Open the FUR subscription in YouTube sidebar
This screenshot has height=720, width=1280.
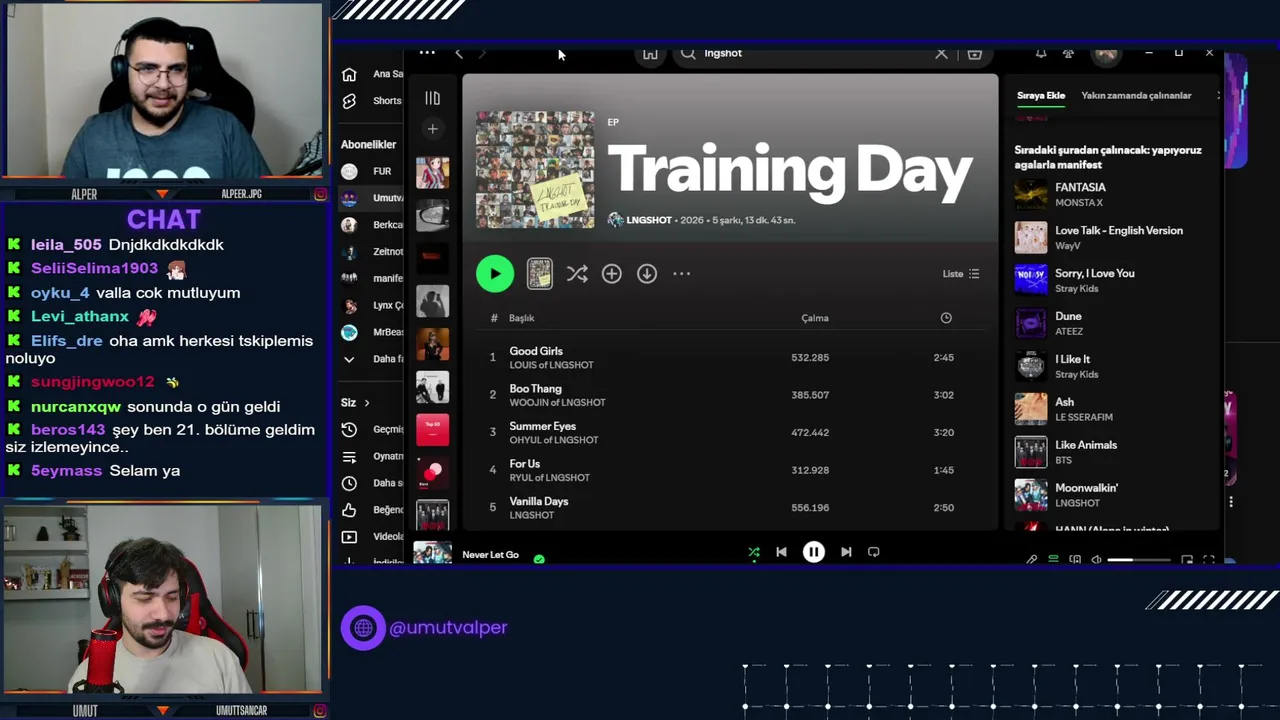[x=372, y=171]
